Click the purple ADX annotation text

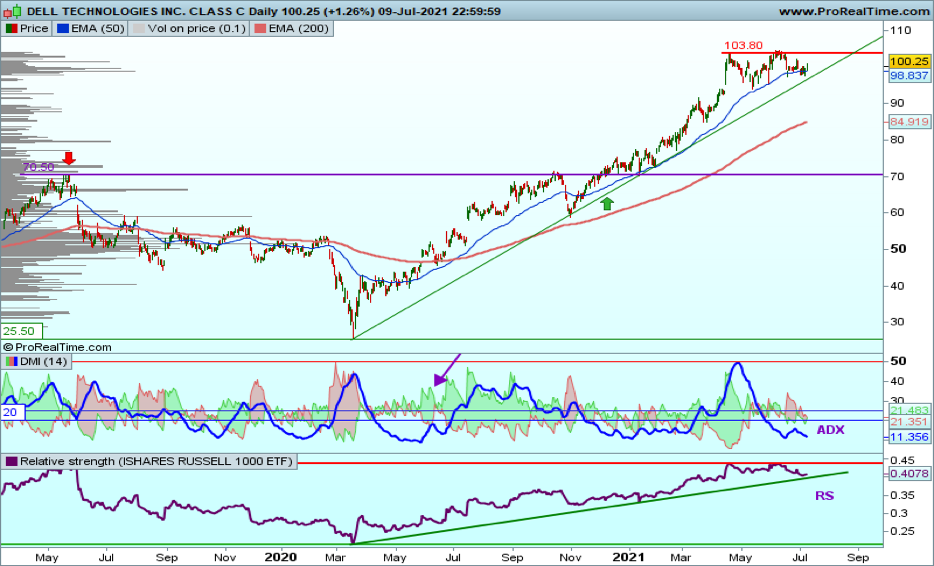click(830, 430)
